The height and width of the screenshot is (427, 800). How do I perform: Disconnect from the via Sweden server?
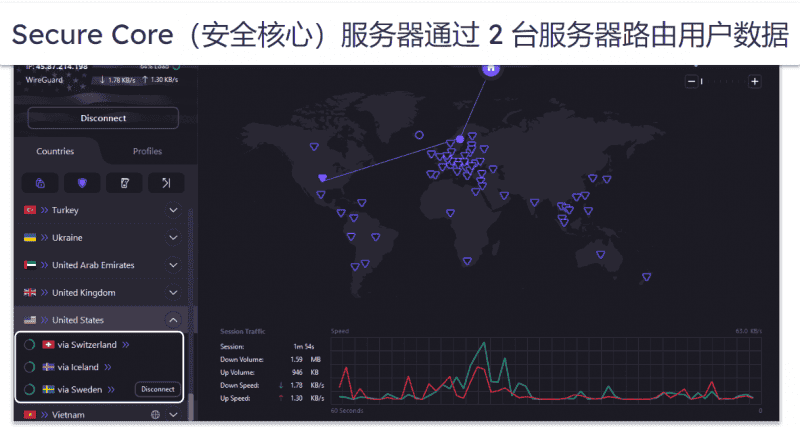pyautogui.click(x=158, y=389)
